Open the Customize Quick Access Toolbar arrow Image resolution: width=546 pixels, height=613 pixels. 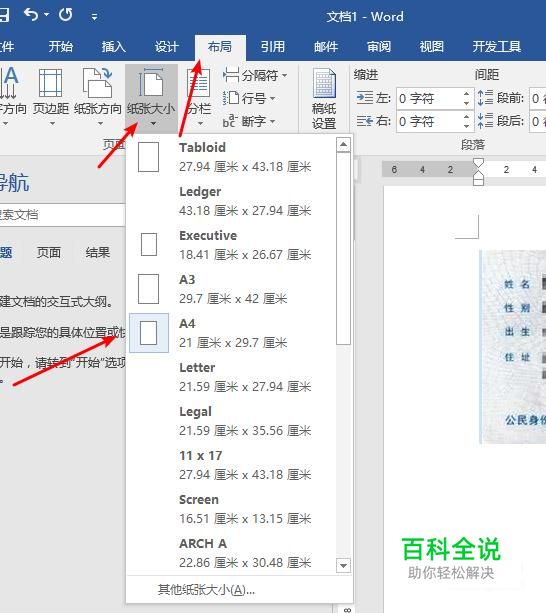[x=94, y=16]
